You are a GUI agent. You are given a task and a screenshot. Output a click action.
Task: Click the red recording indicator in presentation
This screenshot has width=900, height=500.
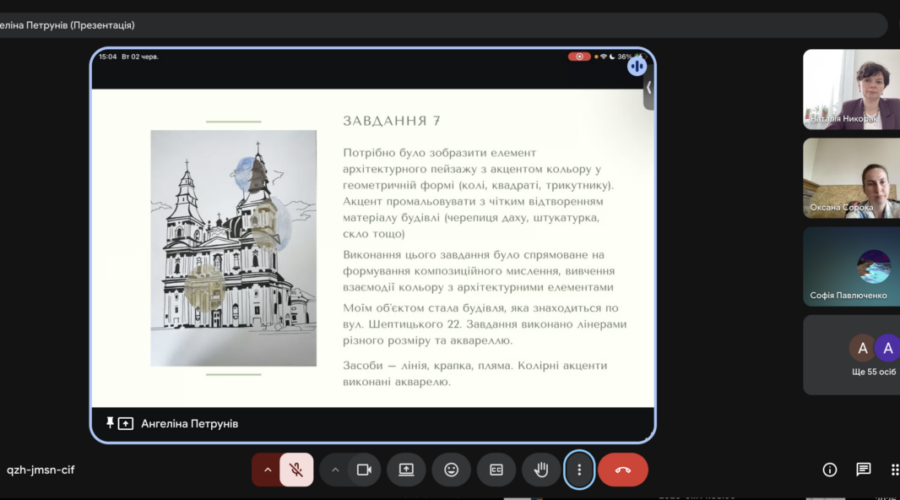[579, 56]
